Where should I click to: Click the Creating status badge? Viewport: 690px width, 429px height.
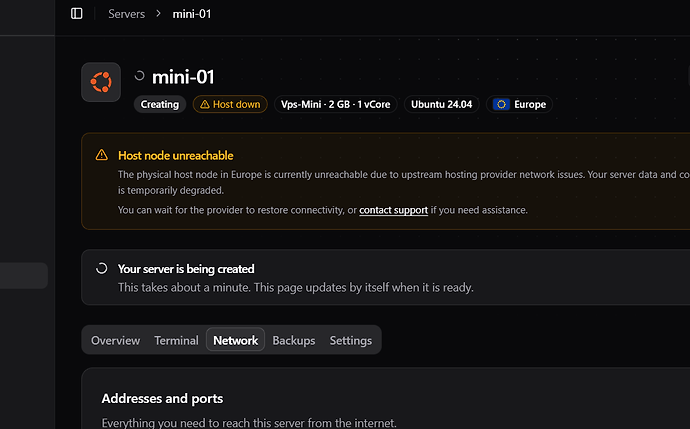(x=160, y=104)
